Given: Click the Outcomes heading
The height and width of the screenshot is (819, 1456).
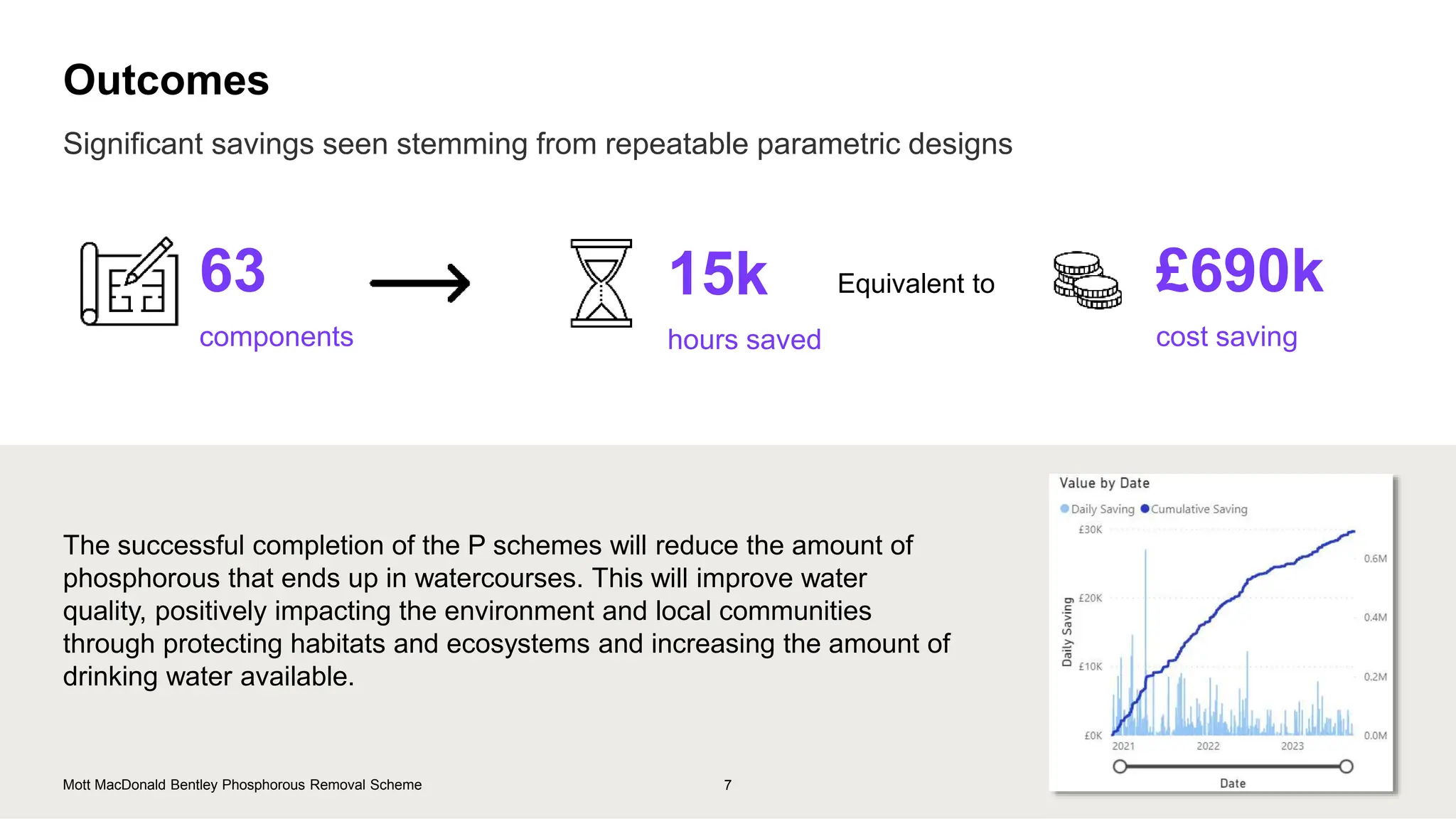Looking at the screenshot, I should coord(166,80).
